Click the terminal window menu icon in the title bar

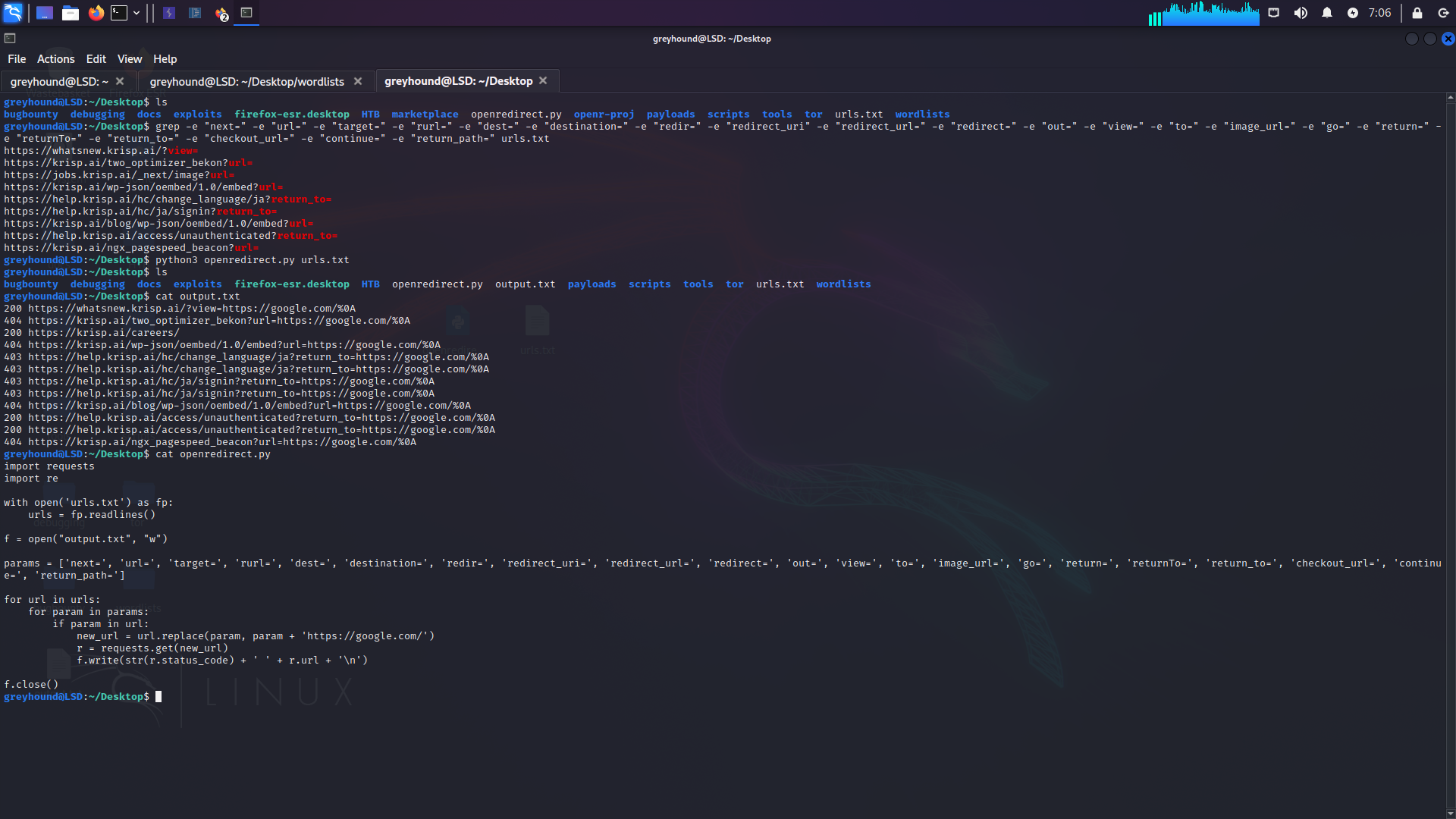[10, 39]
